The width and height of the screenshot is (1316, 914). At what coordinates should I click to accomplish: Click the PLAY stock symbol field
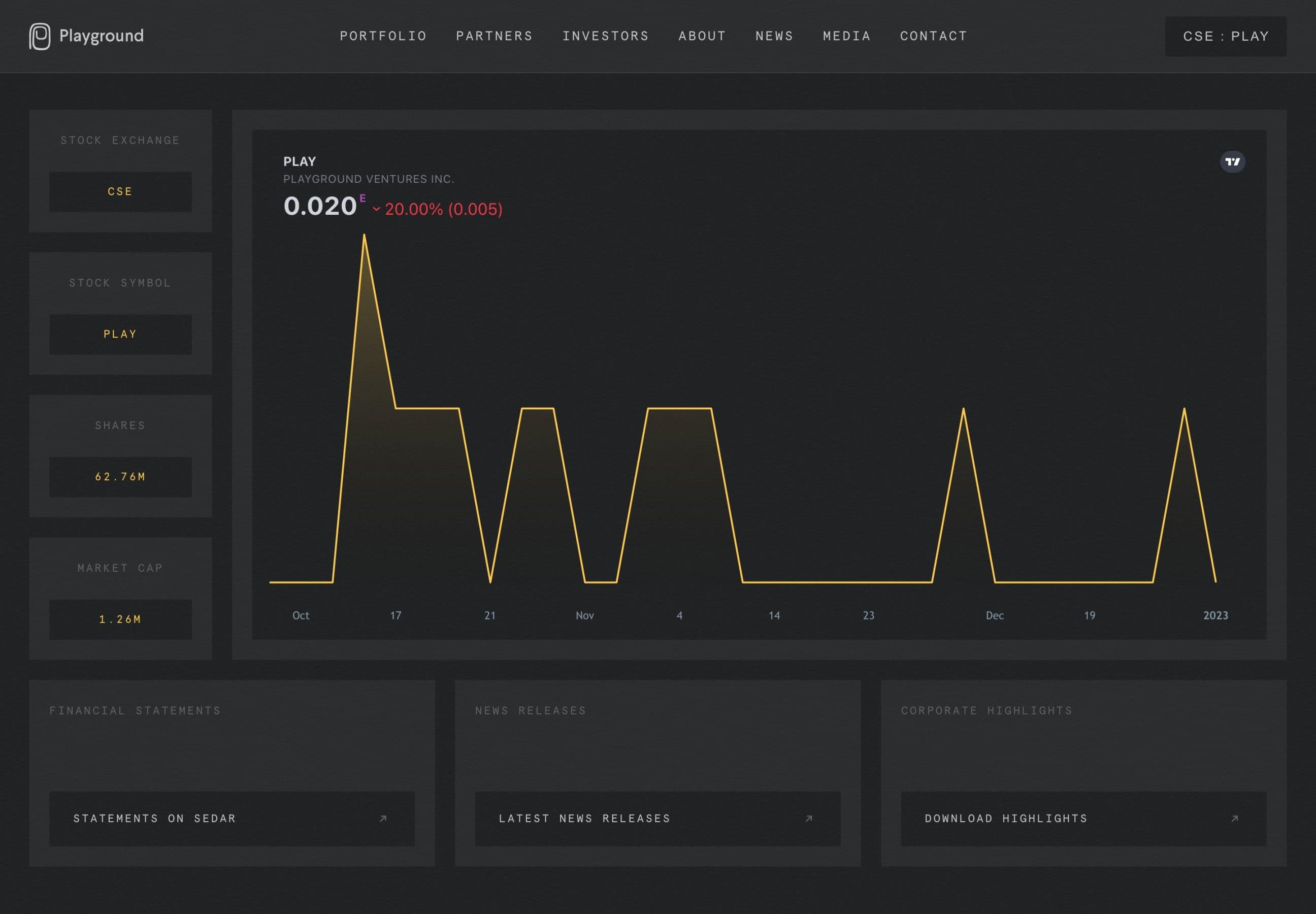(120, 334)
